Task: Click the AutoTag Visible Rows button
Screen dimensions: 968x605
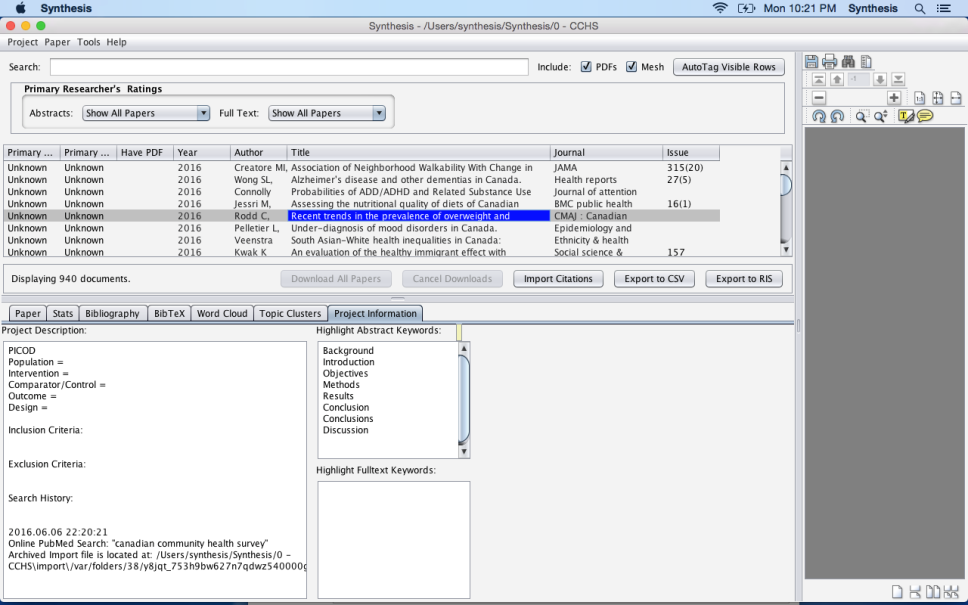Action: pyautogui.click(x=729, y=67)
